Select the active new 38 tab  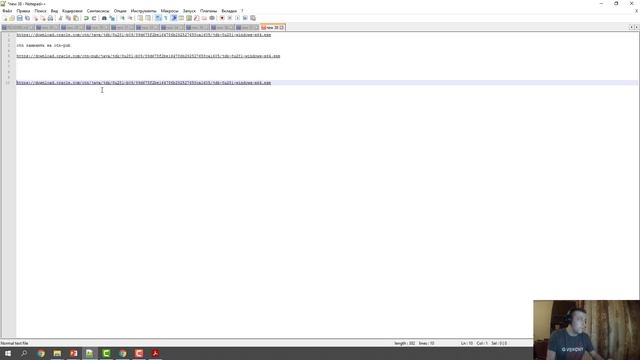click(272, 27)
